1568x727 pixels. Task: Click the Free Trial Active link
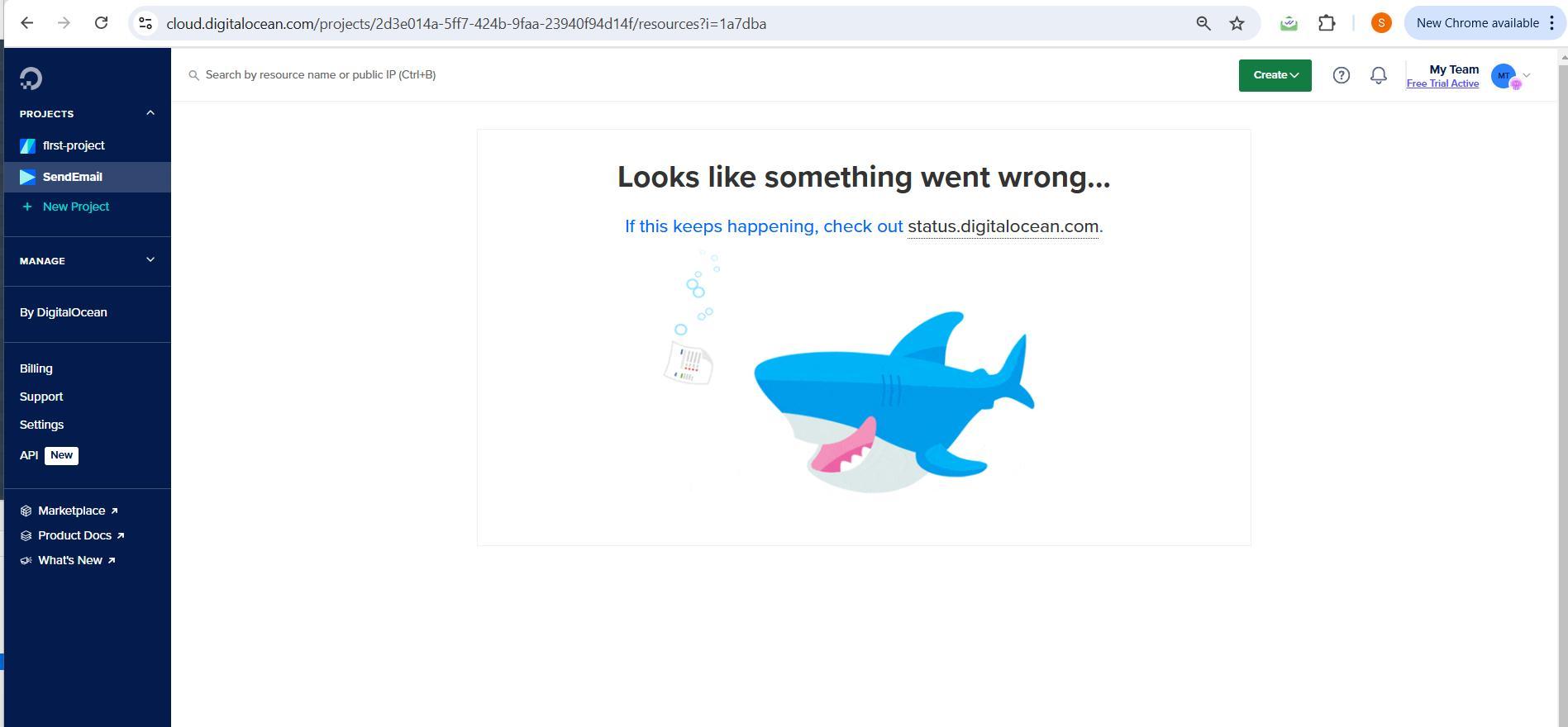pyautogui.click(x=1442, y=83)
